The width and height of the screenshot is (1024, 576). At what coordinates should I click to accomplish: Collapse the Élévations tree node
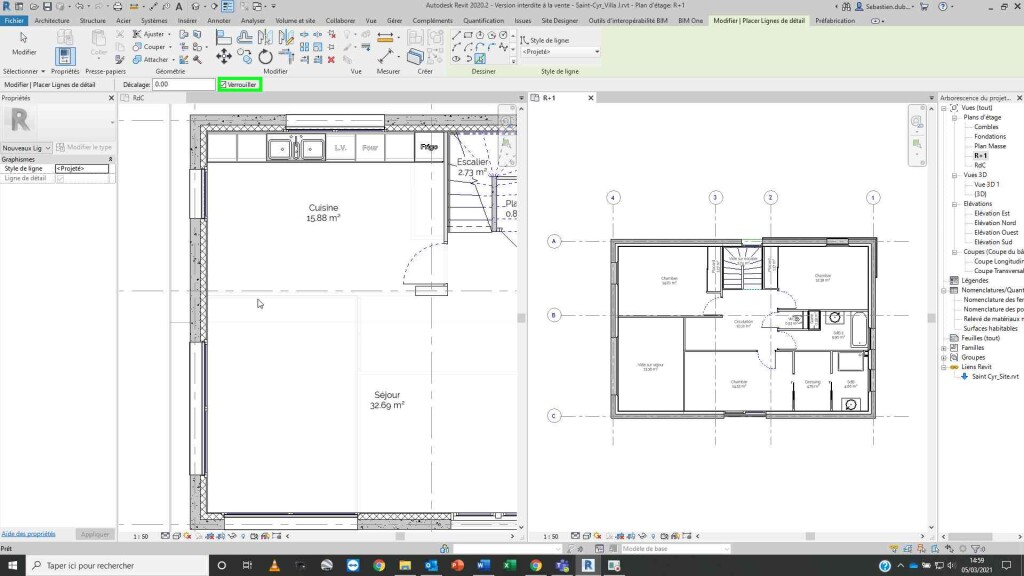point(955,204)
